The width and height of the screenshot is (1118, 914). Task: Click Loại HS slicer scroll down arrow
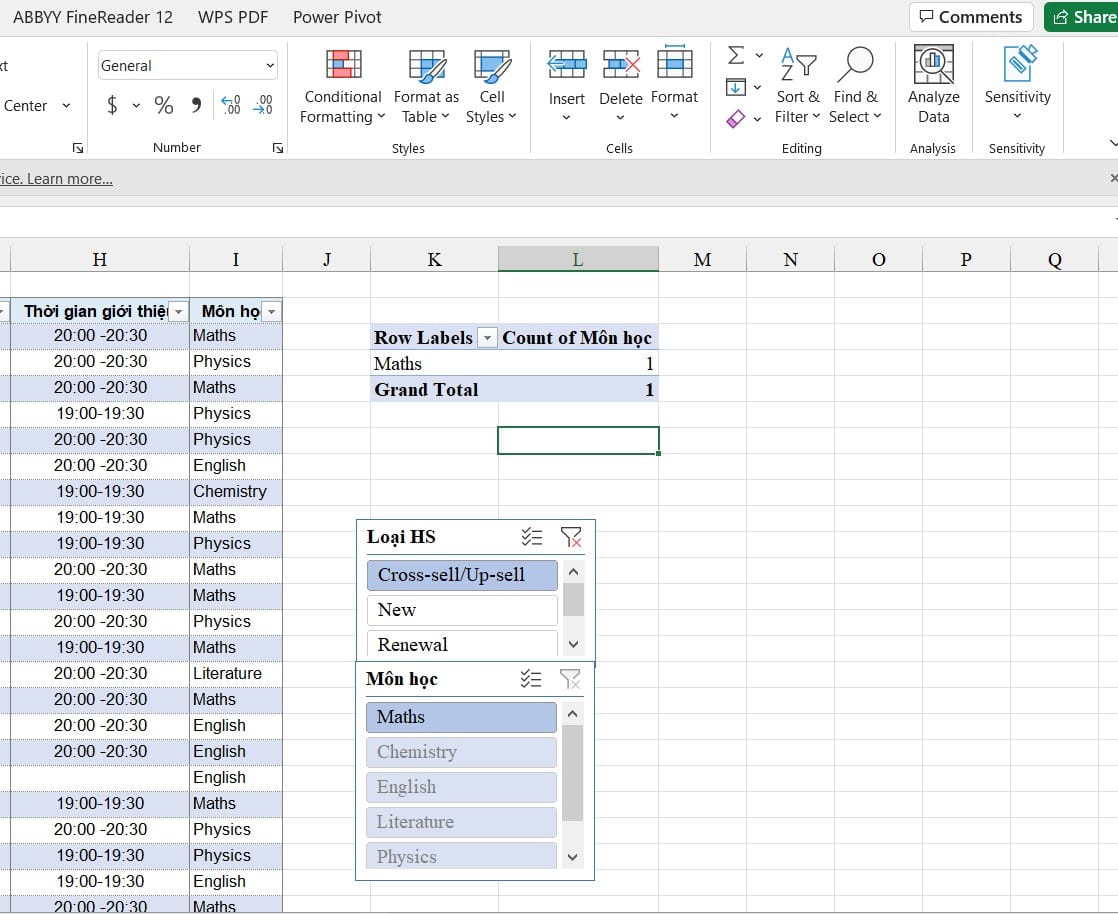573,645
